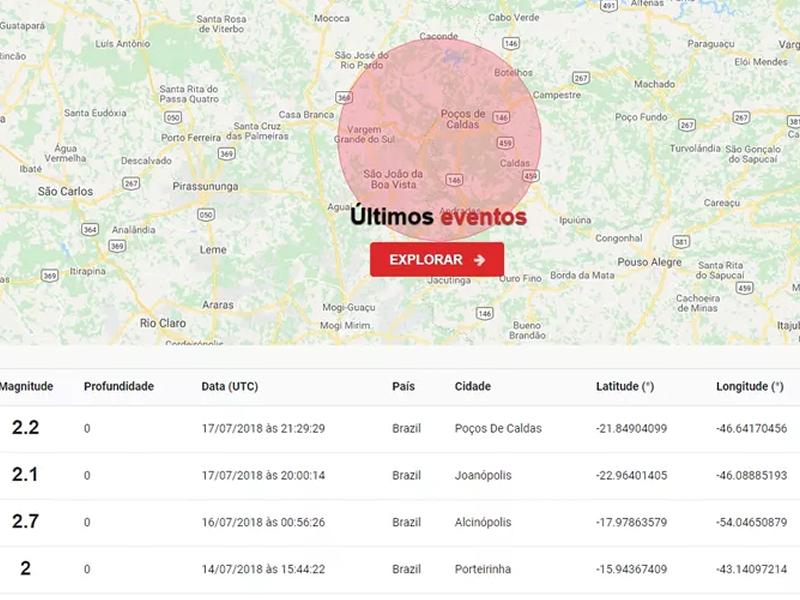Viewport: 800px width, 600px height.
Task: Click the São Carlos label on the map
Action: (x=65, y=191)
